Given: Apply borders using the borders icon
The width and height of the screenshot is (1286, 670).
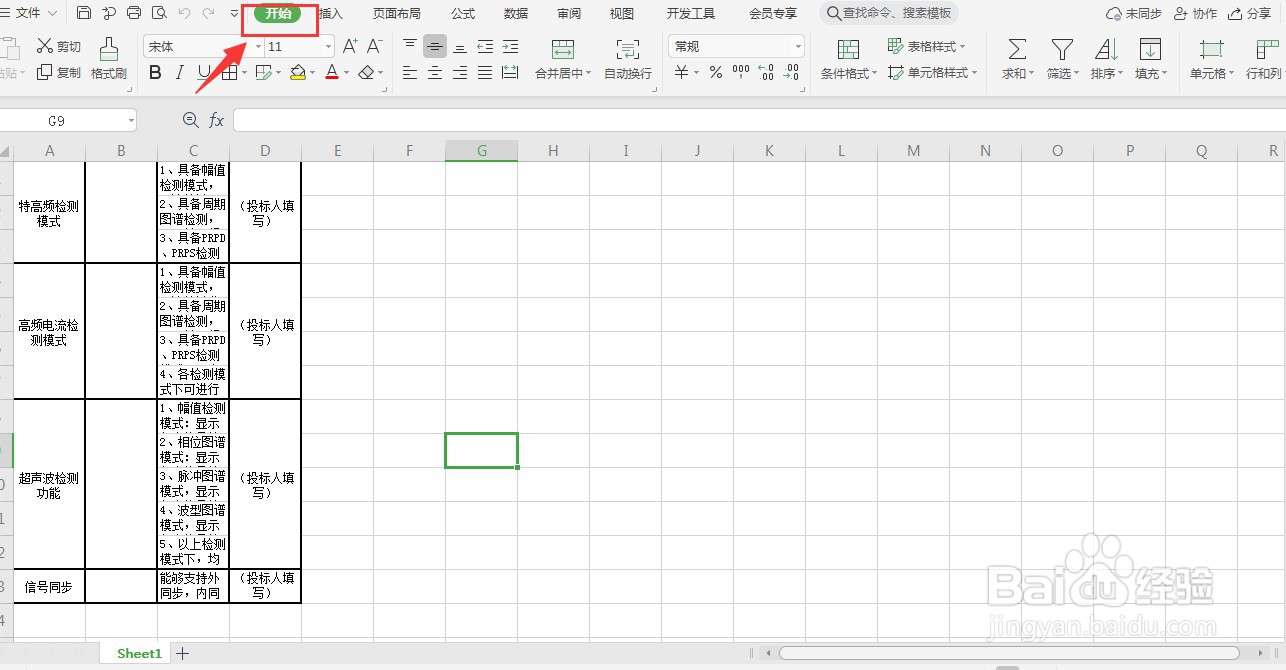Looking at the screenshot, I should (x=229, y=72).
